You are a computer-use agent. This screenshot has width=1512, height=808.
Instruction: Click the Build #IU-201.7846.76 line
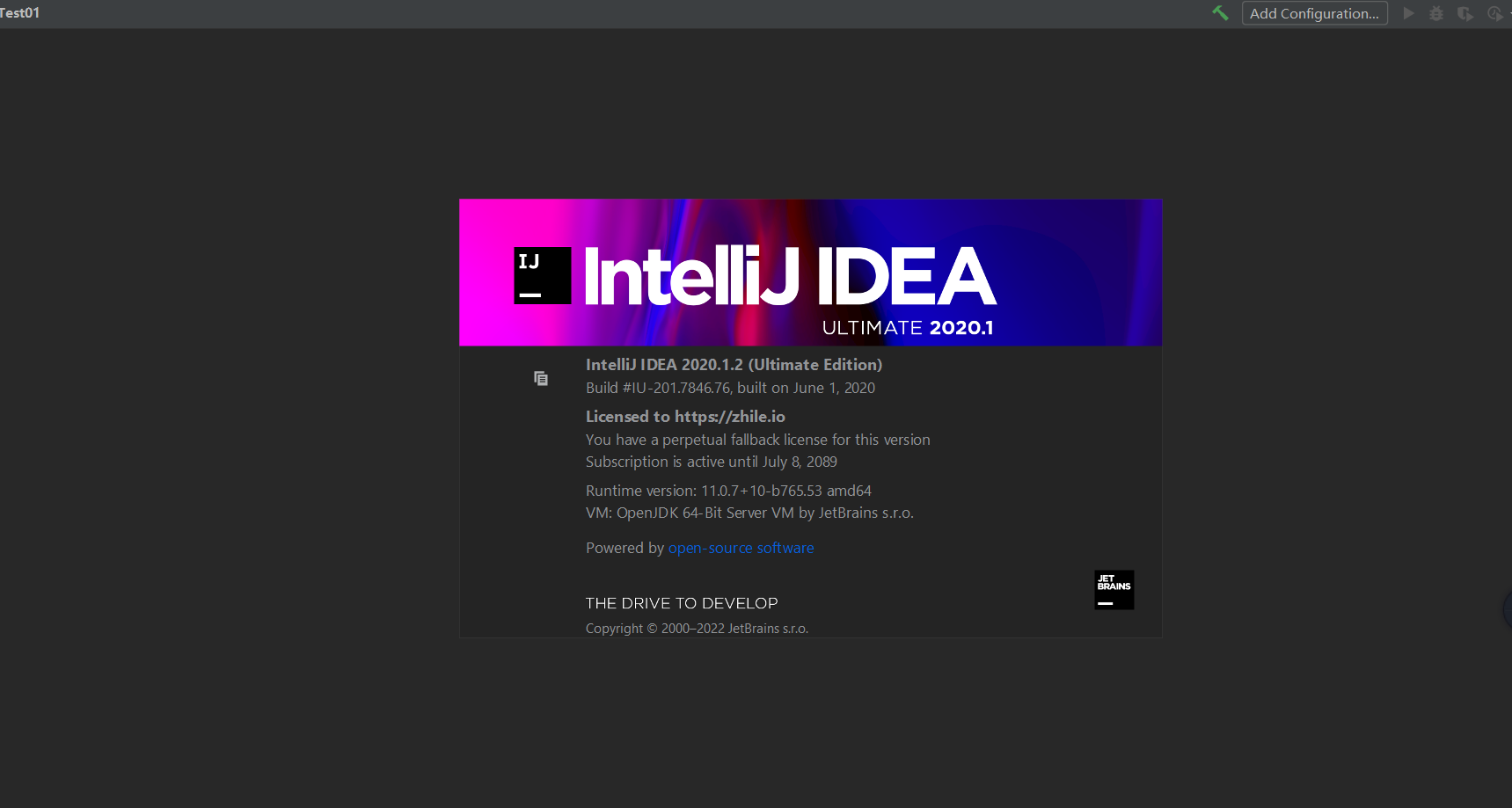click(x=729, y=388)
